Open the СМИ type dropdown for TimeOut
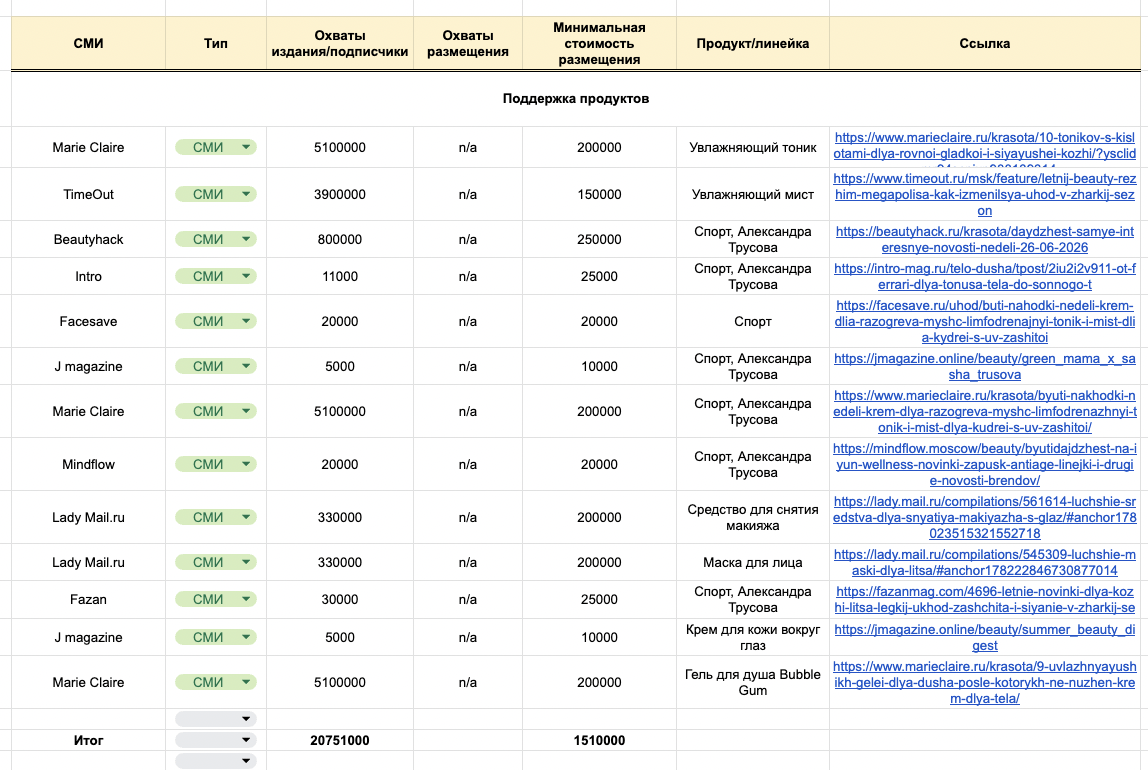1148x770 pixels. click(x=215, y=194)
